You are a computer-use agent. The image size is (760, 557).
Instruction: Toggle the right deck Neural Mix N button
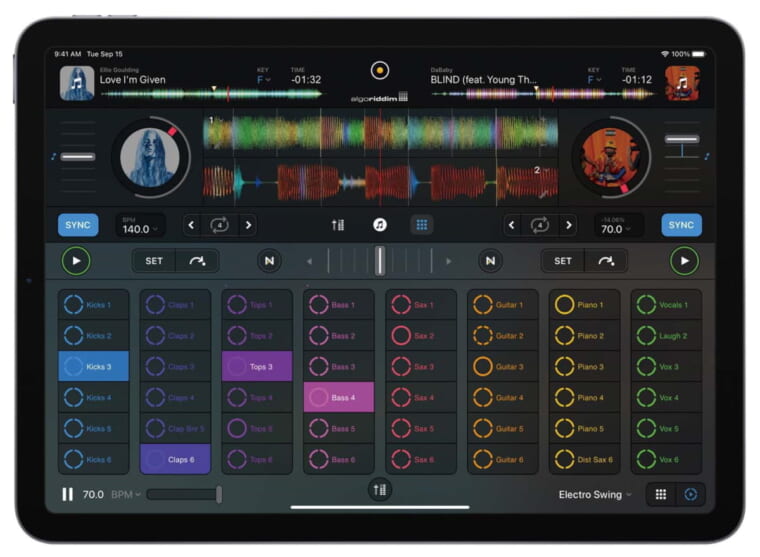[x=490, y=261]
